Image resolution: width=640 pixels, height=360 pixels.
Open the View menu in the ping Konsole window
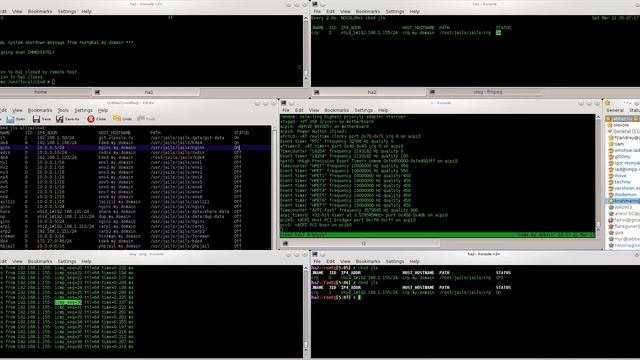click(x=17, y=261)
